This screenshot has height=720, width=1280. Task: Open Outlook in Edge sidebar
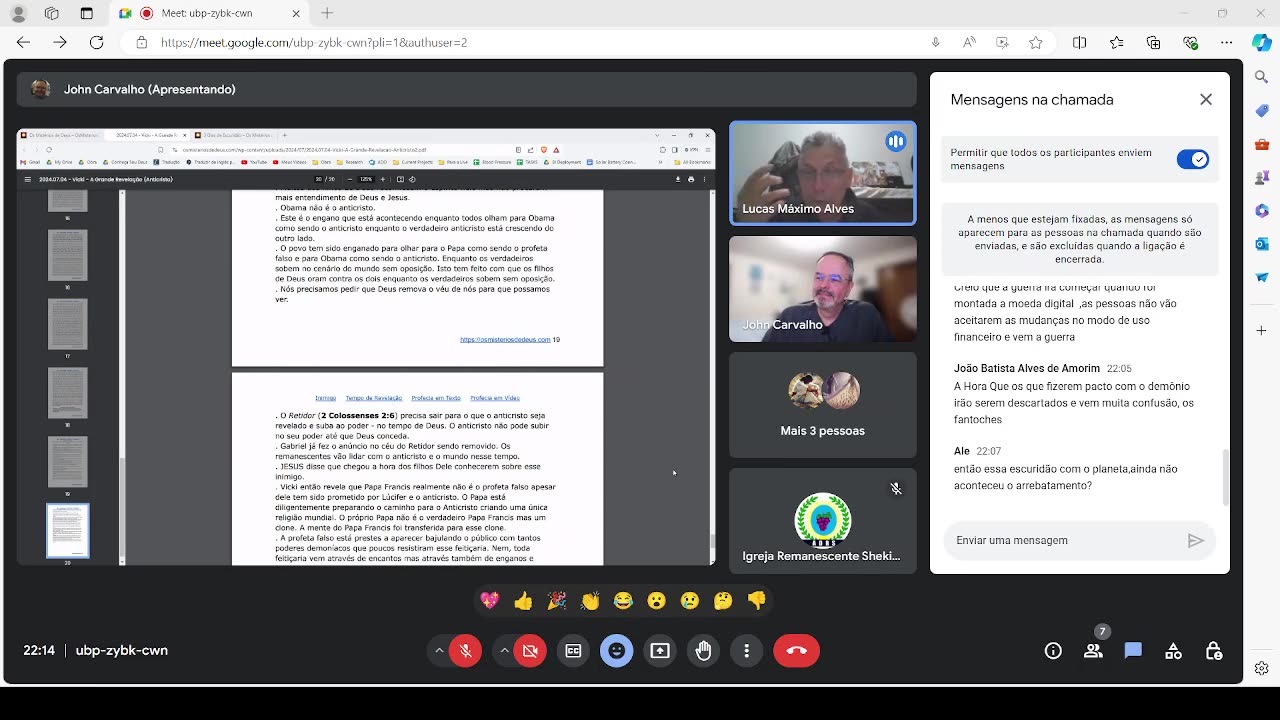click(x=1262, y=244)
